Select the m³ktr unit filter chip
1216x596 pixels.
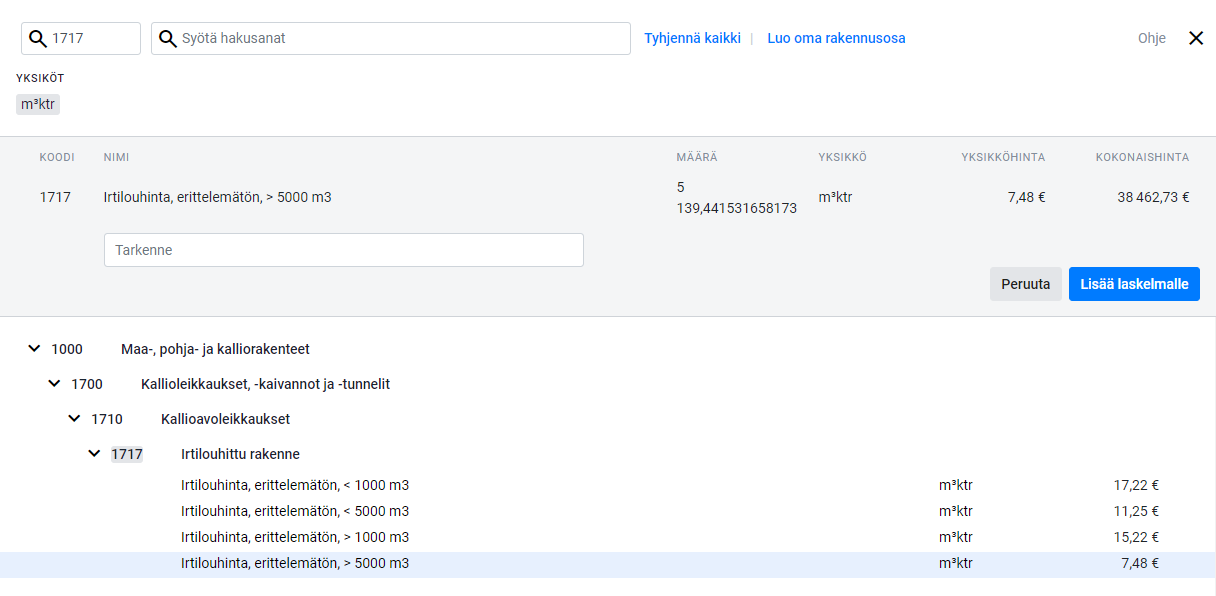[38, 104]
